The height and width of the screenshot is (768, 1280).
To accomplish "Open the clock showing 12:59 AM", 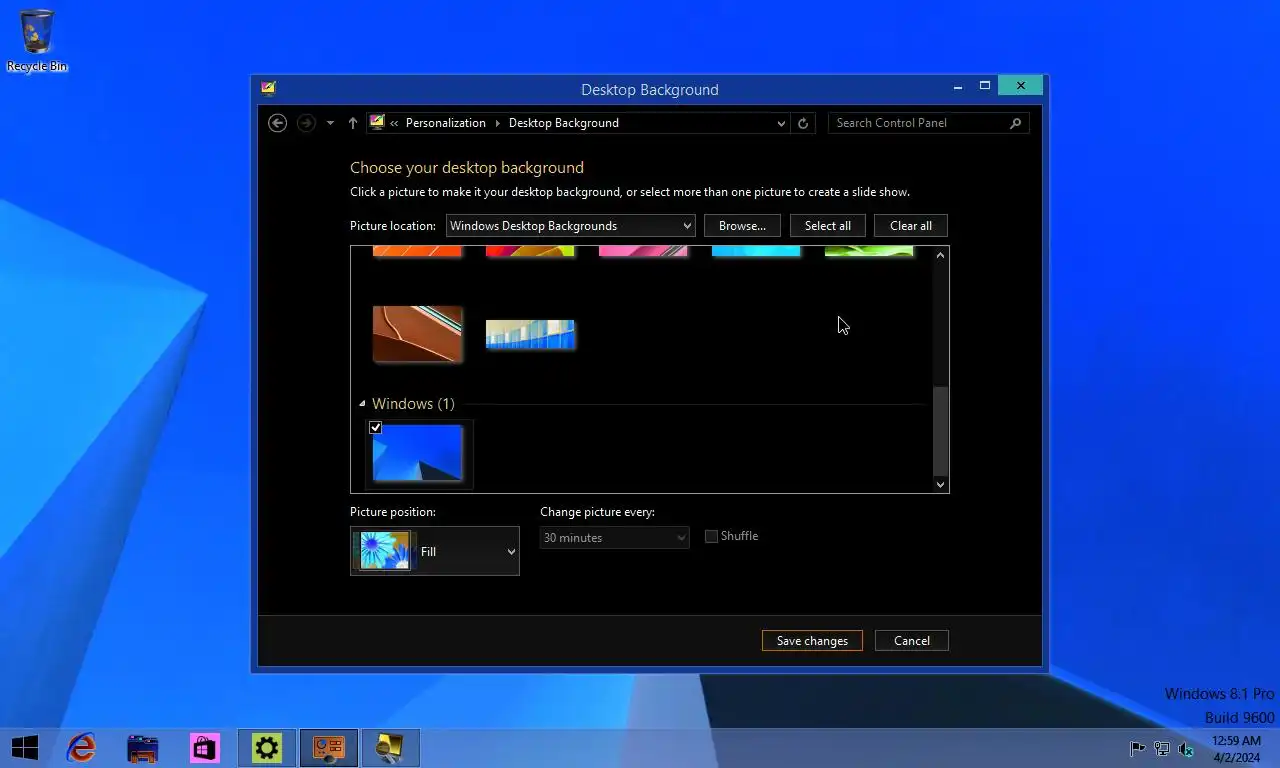I will [x=1237, y=748].
